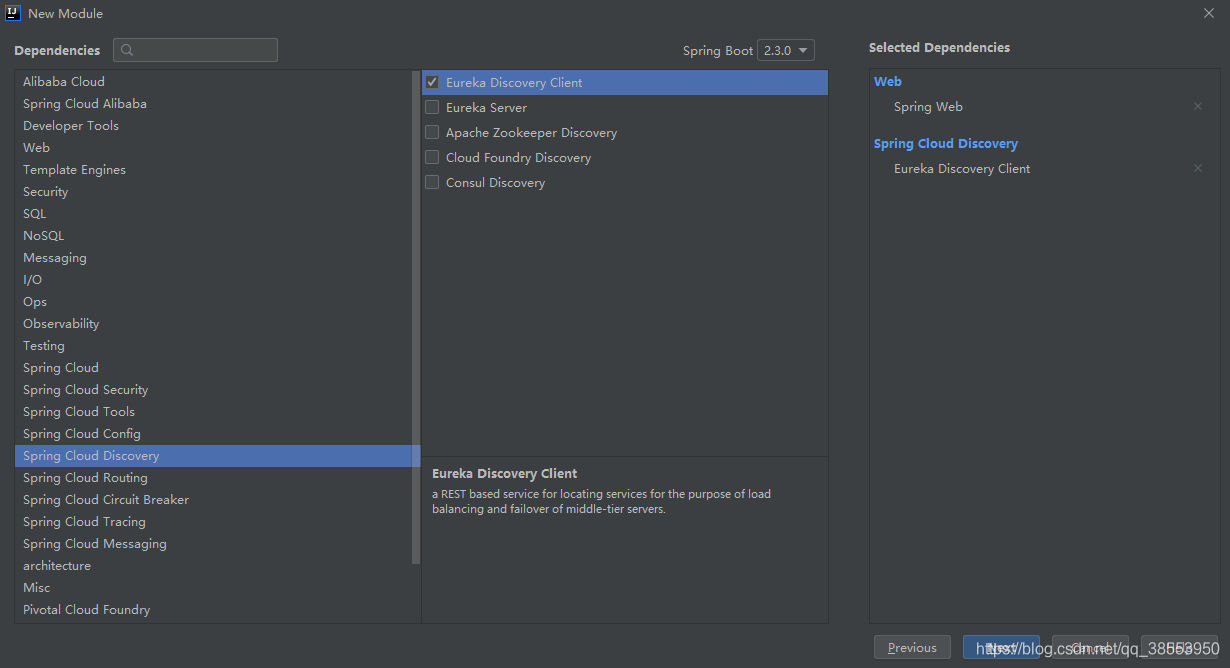Viewport: 1230px width, 668px height.
Task: Choose Spring Cloud Tracing category
Action: pos(214,522)
